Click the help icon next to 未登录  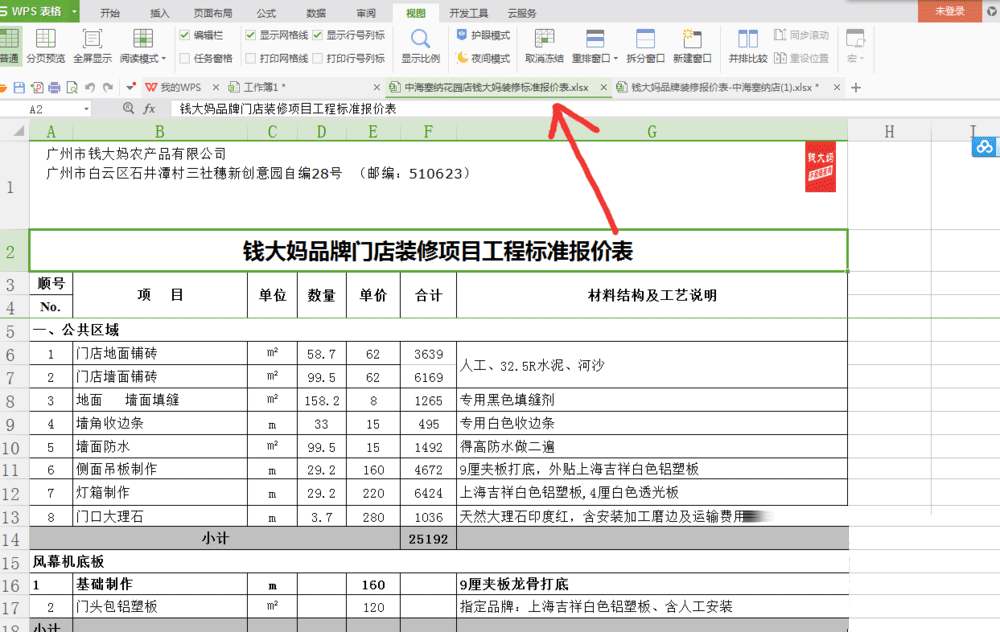coord(992,11)
